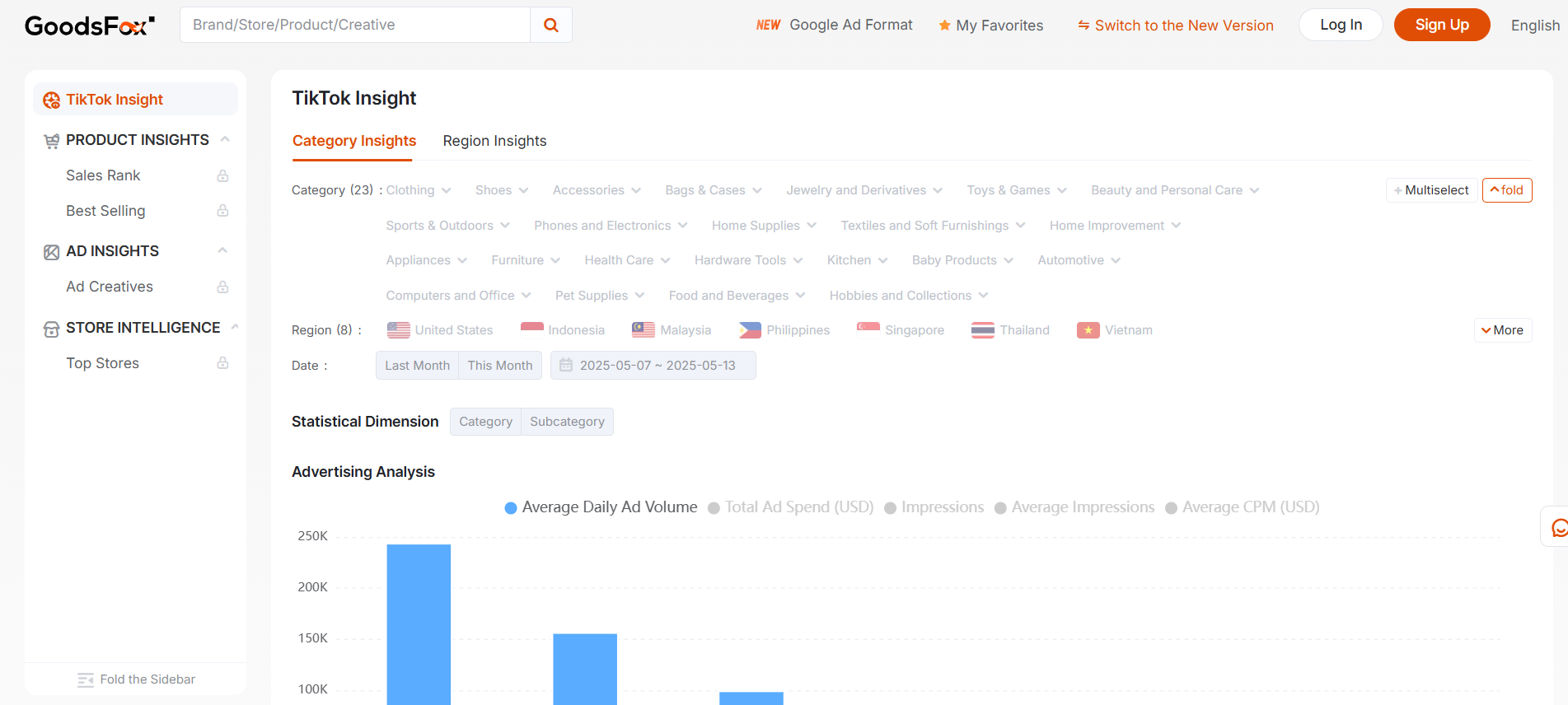The width and height of the screenshot is (1568, 705).
Task: Click the calendar icon in date range
Action: (566, 365)
